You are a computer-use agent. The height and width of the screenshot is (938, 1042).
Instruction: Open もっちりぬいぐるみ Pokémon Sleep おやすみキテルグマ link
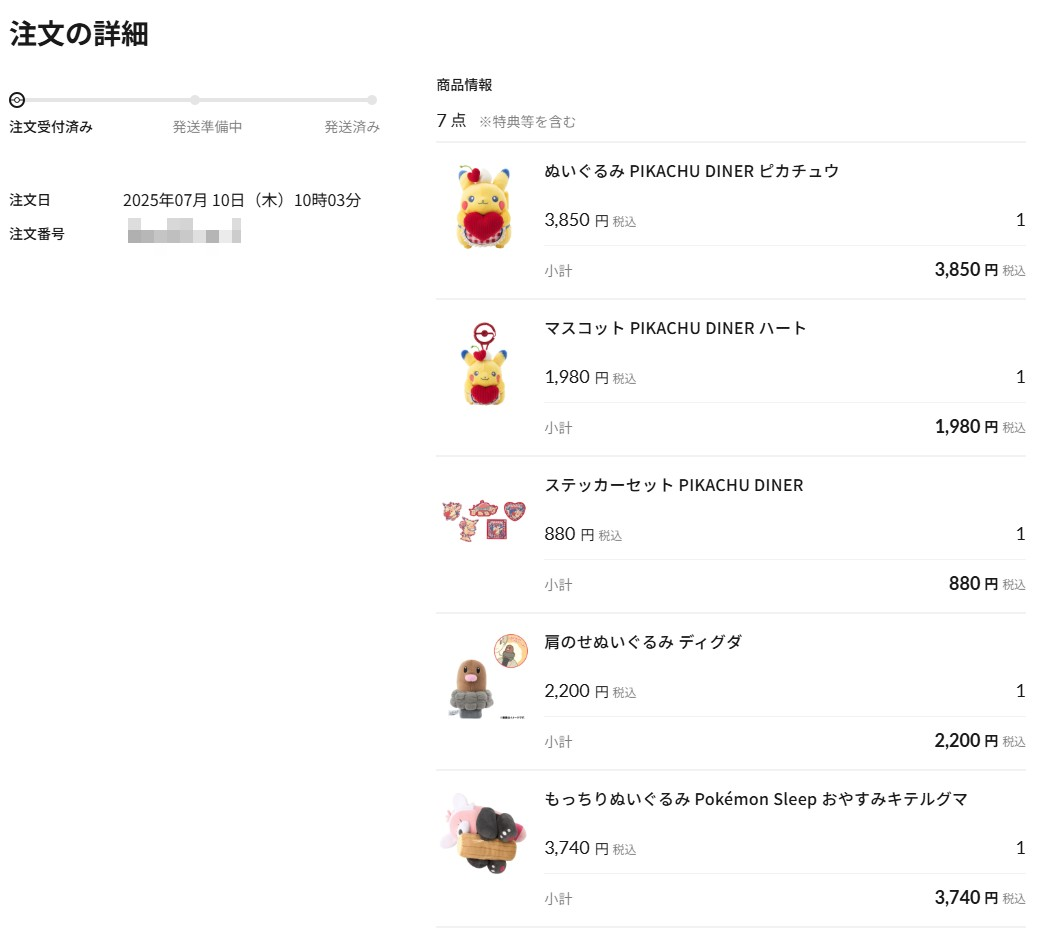pyautogui.click(x=756, y=798)
